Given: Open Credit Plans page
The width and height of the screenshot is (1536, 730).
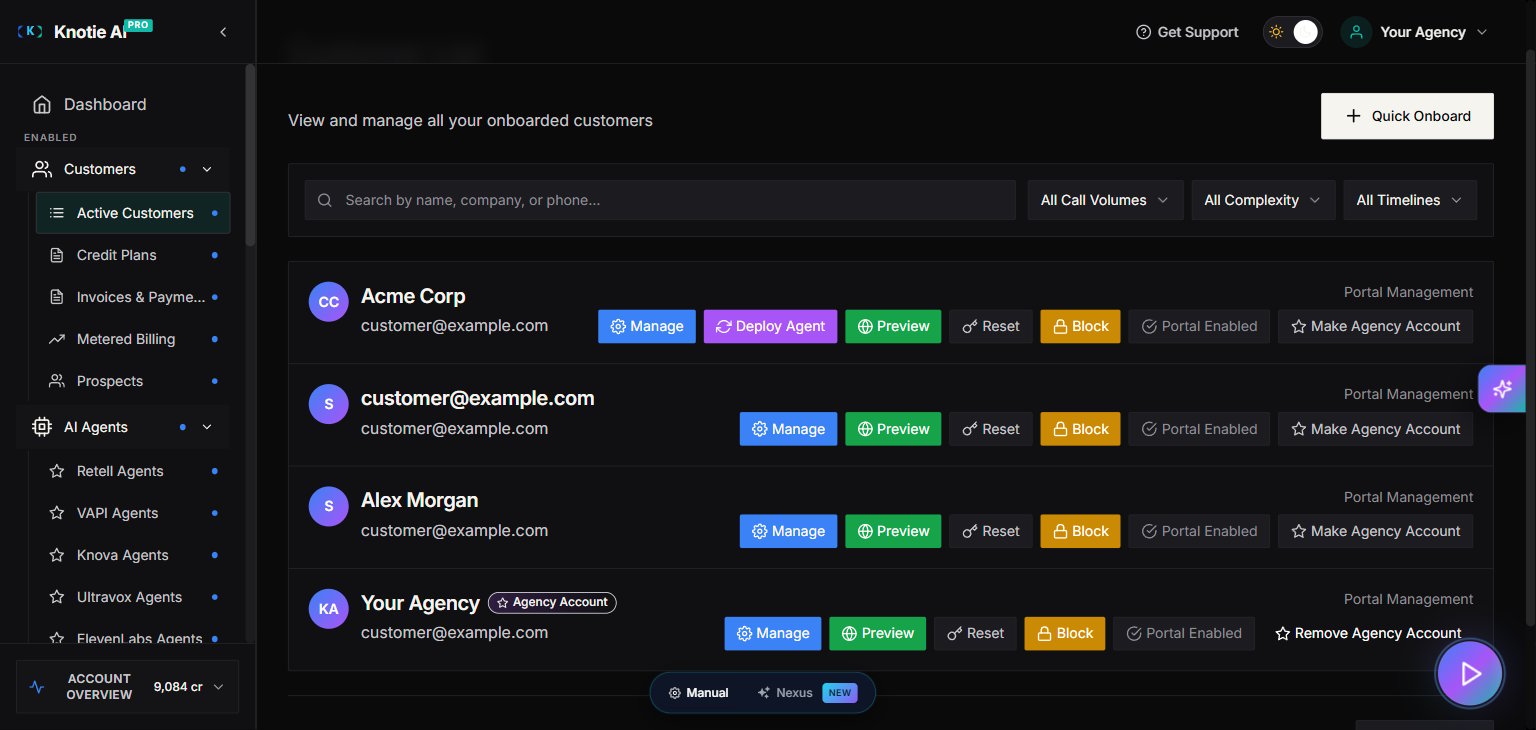Looking at the screenshot, I should (x=133, y=255).
